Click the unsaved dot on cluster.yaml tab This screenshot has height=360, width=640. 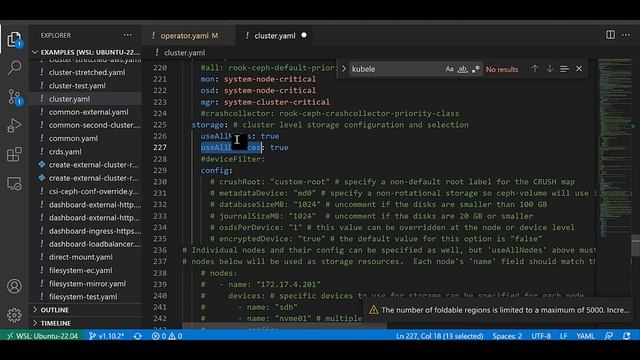304,36
